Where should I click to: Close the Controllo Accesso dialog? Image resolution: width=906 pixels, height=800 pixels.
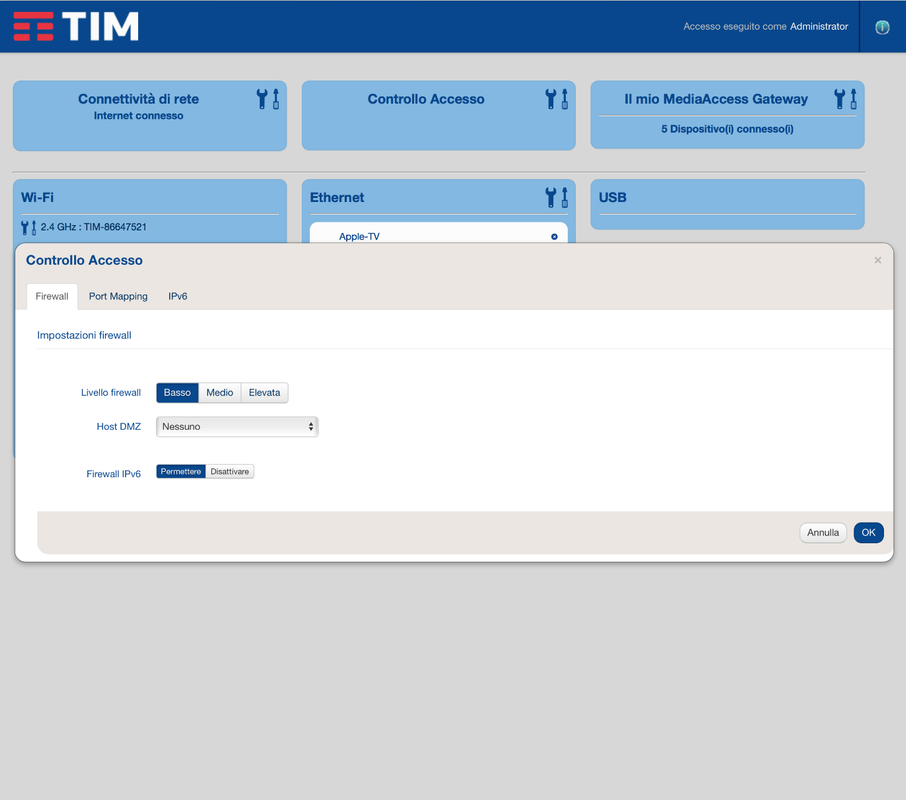coord(878,261)
